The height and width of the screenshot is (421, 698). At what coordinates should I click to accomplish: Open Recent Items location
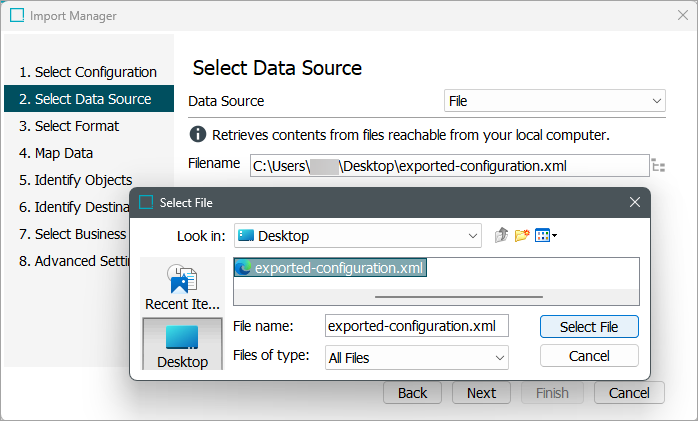(x=181, y=286)
